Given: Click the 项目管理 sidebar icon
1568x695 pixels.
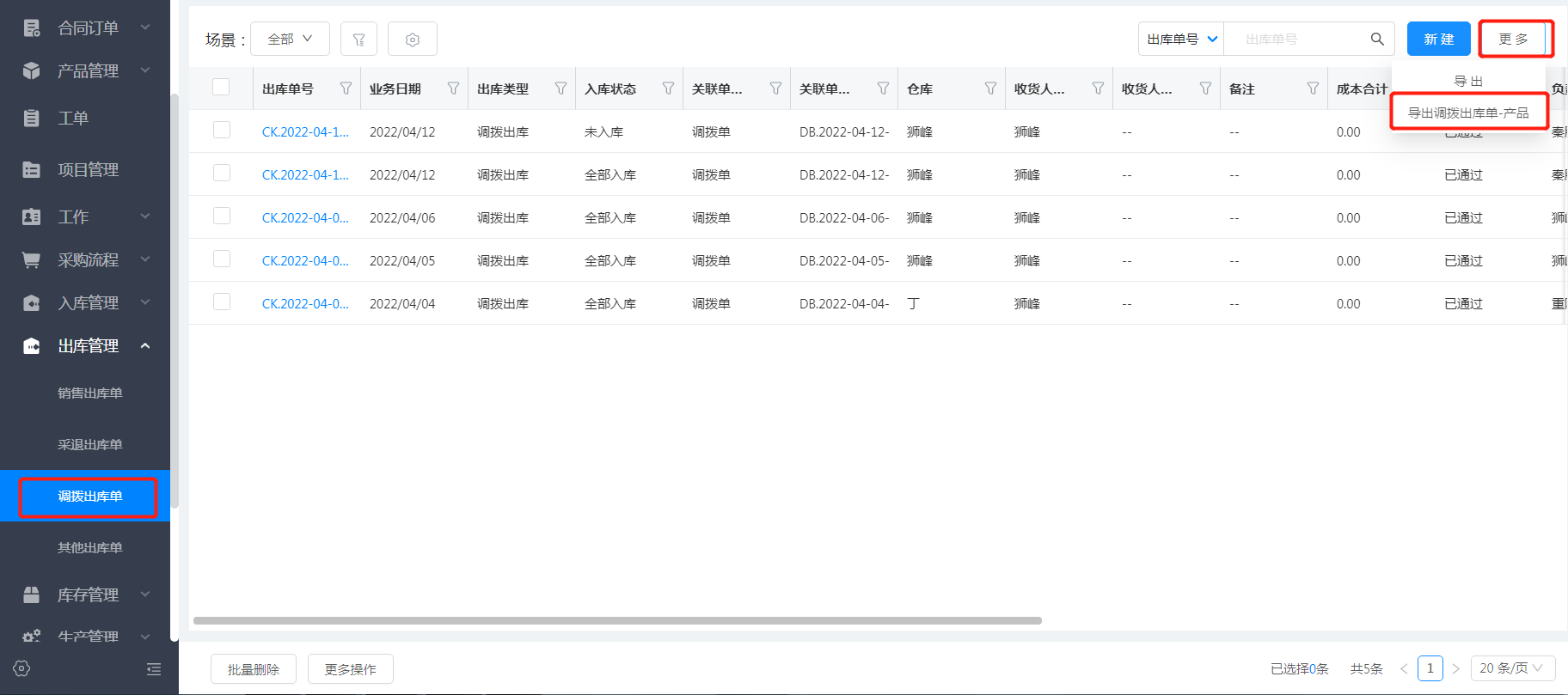Looking at the screenshot, I should click(32, 169).
